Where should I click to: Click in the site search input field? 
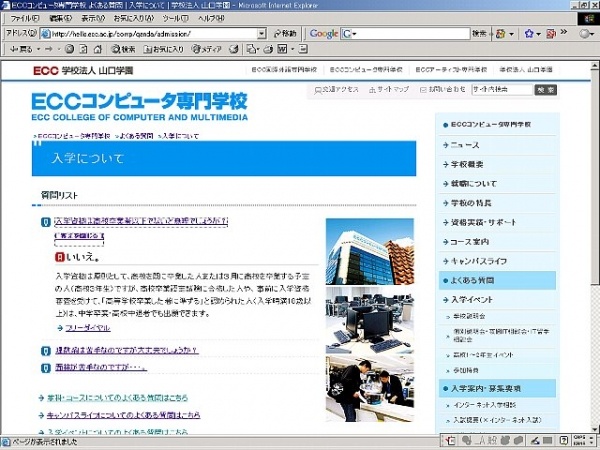pos(502,90)
